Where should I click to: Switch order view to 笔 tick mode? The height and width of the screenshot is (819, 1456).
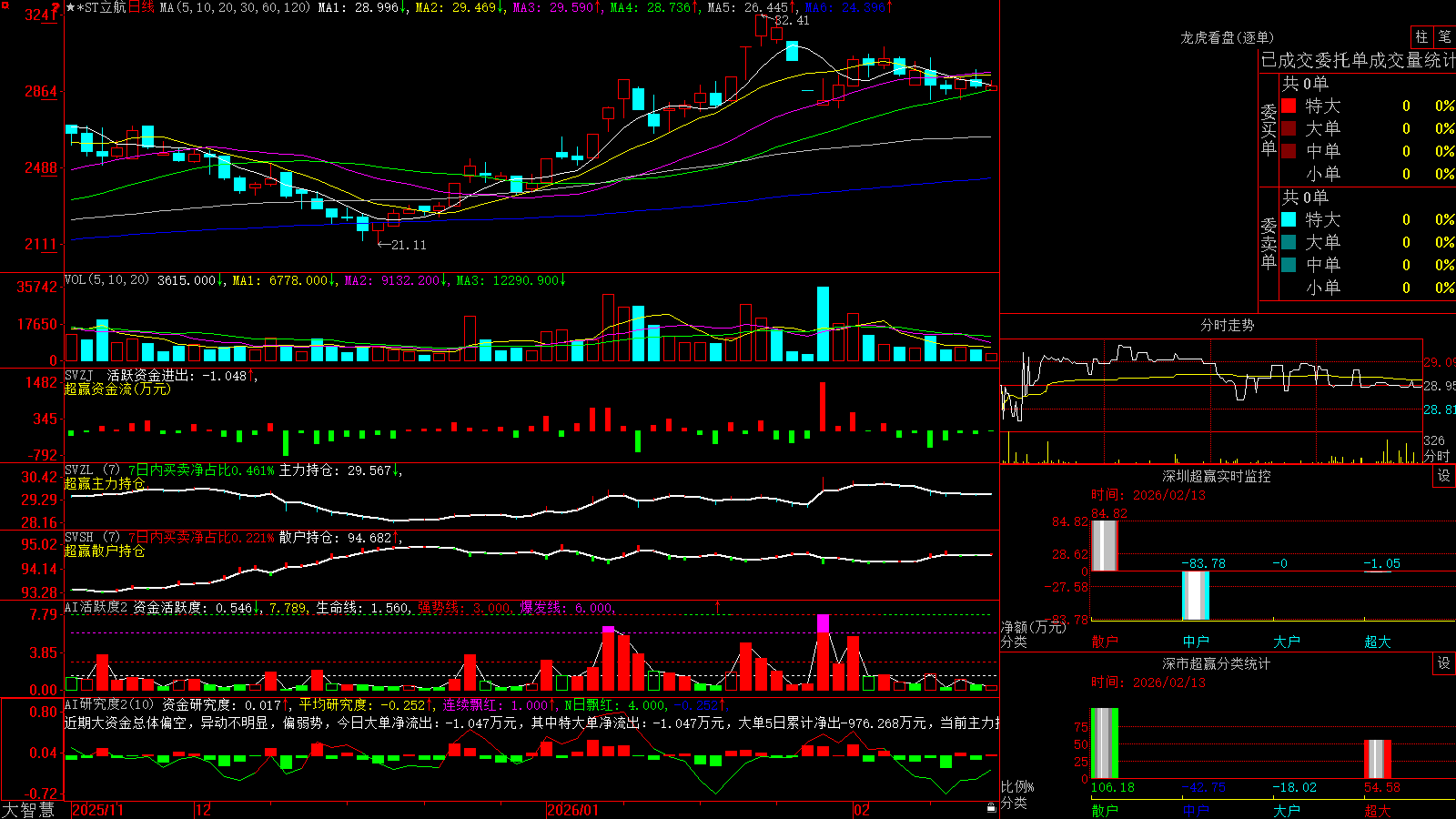pyautogui.click(x=1444, y=37)
